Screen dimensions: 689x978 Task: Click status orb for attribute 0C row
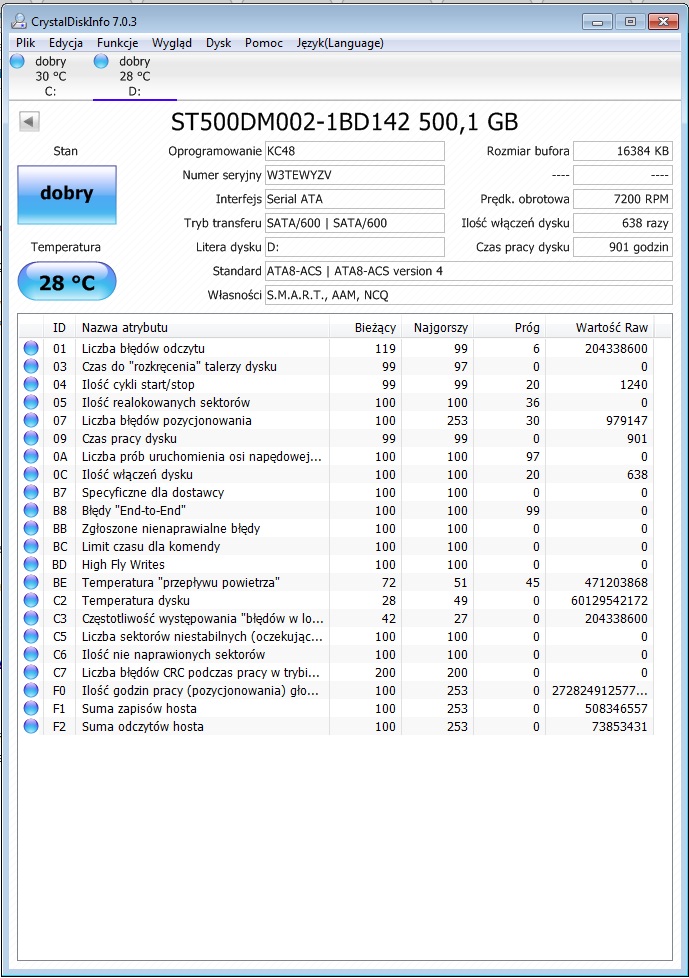pos(31,475)
